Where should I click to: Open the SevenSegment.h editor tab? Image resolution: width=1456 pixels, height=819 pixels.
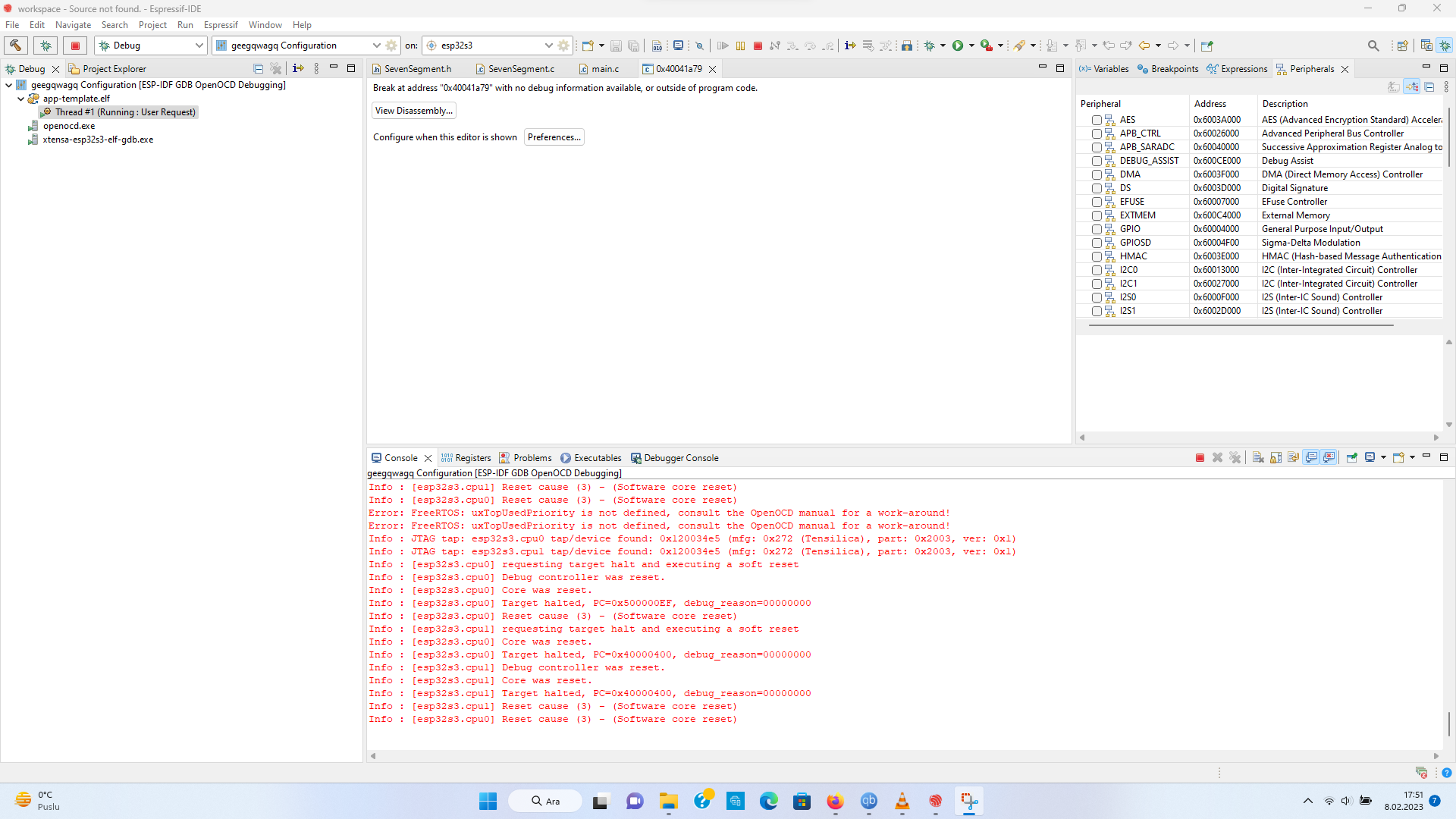pyautogui.click(x=412, y=69)
